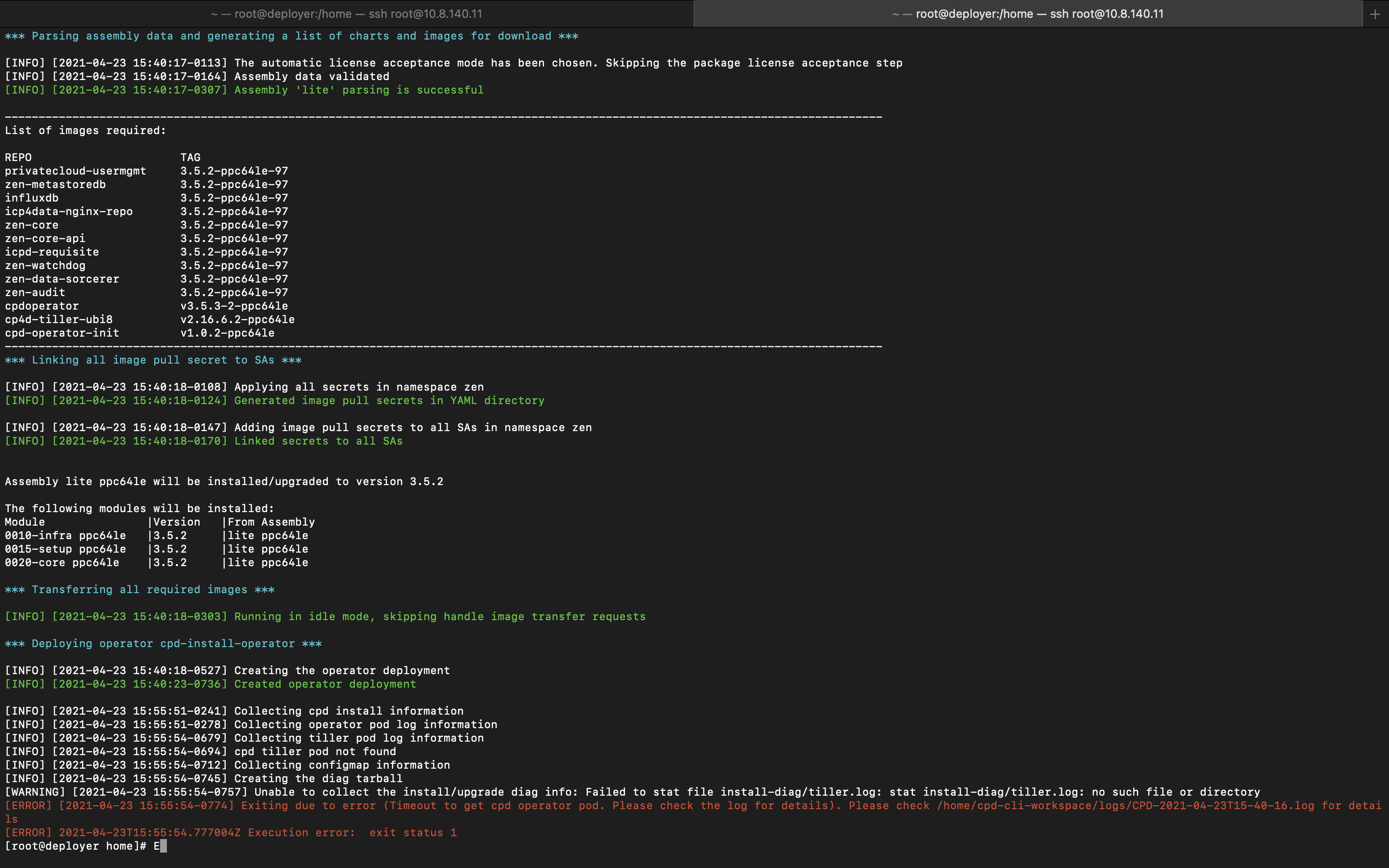This screenshot has height=868, width=1389.
Task: Click 'Collecting configmap information' log line
Action: pos(227,765)
